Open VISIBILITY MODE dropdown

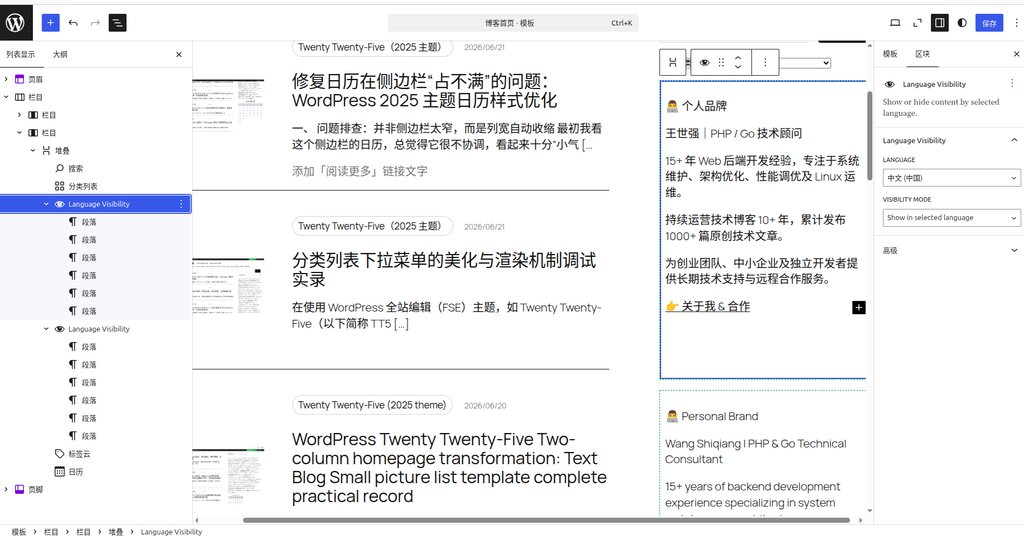click(951, 217)
